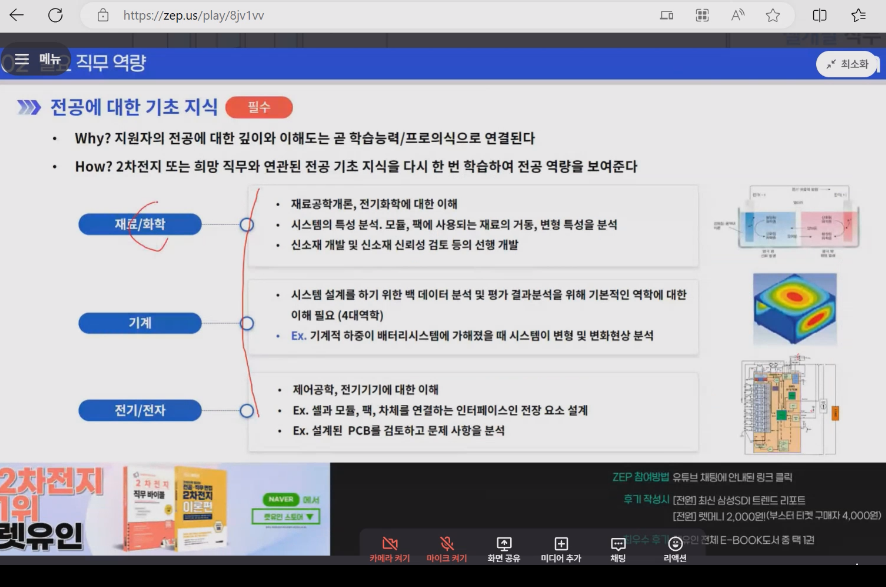Open browser split screen view
Viewport: 886px width, 587px height.
tap(820, 15)
